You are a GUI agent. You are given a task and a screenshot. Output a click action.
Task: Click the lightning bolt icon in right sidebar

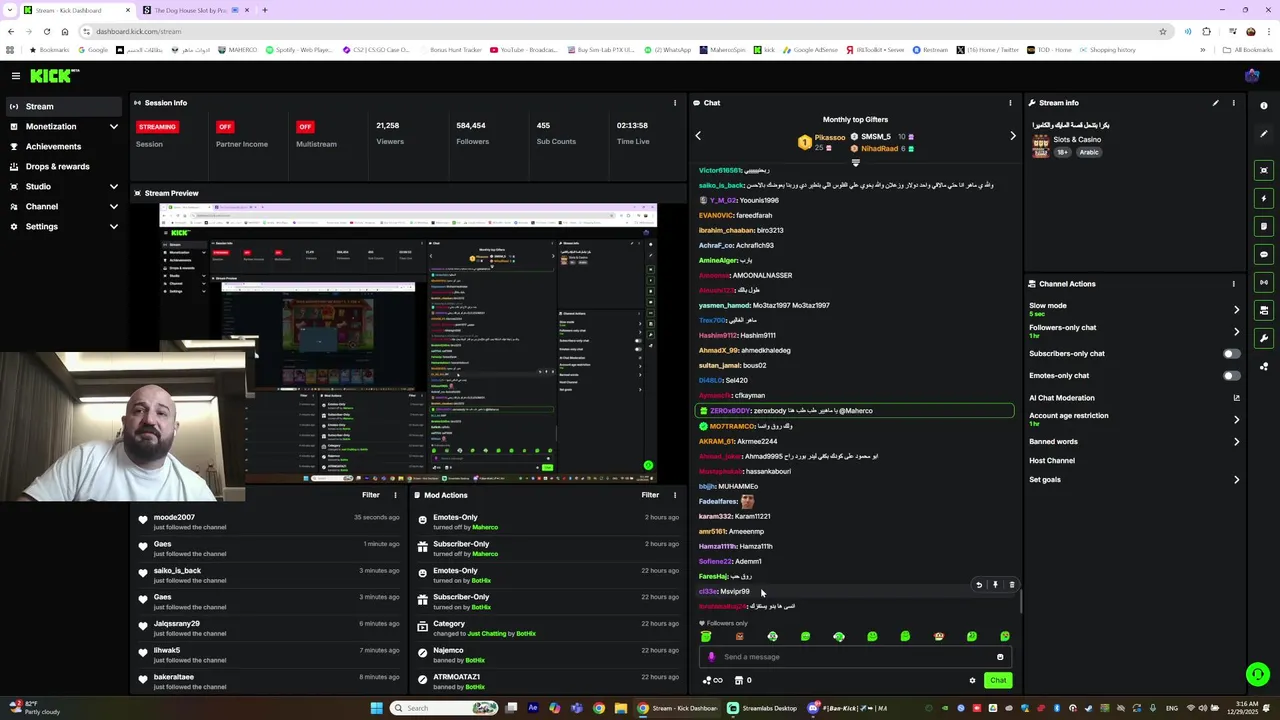[x=1264, y=198]
